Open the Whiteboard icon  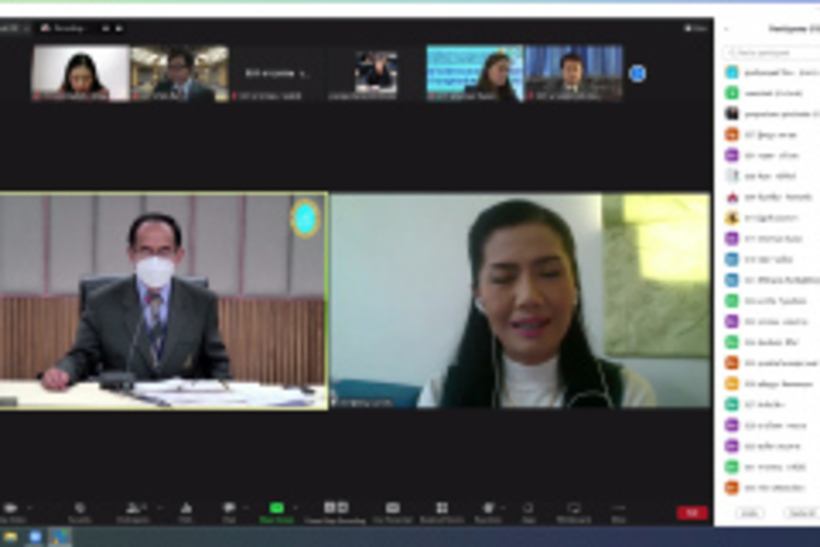coord(574,508)
